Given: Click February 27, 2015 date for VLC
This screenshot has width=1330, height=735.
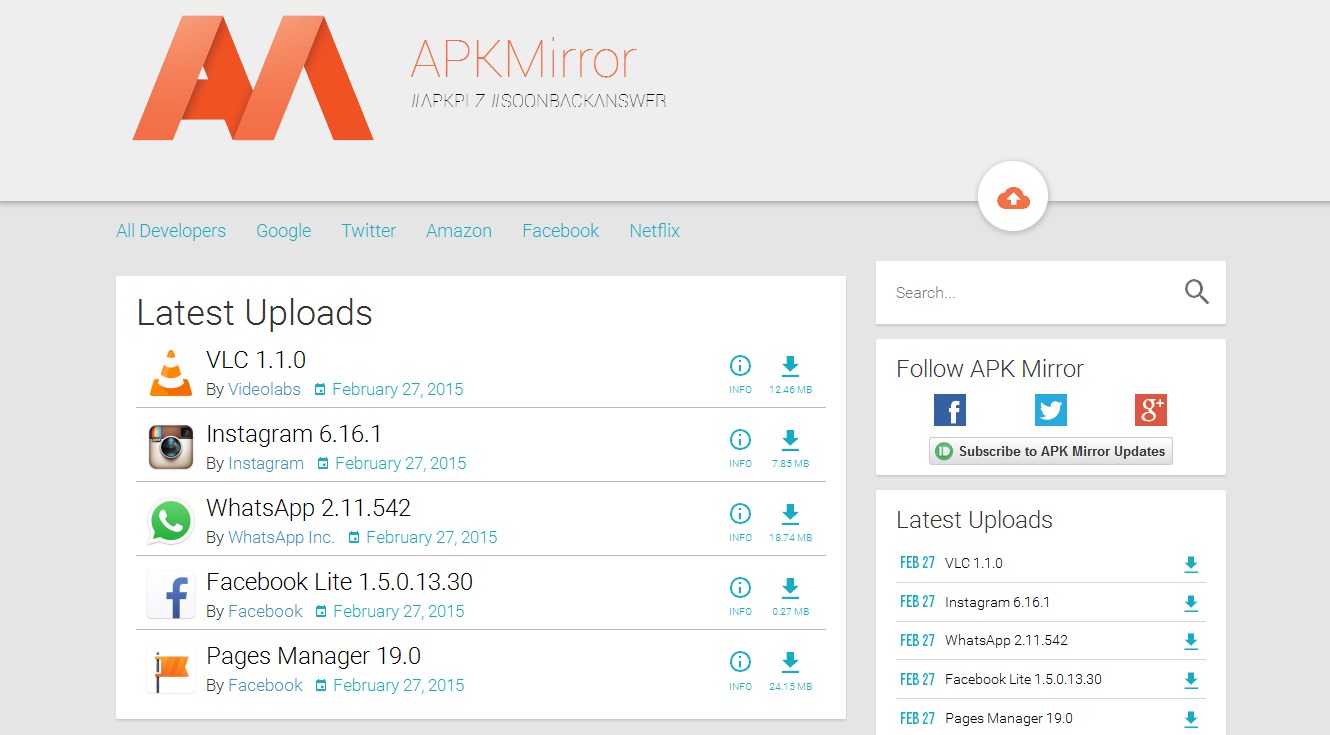Looking at the screenshot, I should pyautogui.click(x=398, y=390).
